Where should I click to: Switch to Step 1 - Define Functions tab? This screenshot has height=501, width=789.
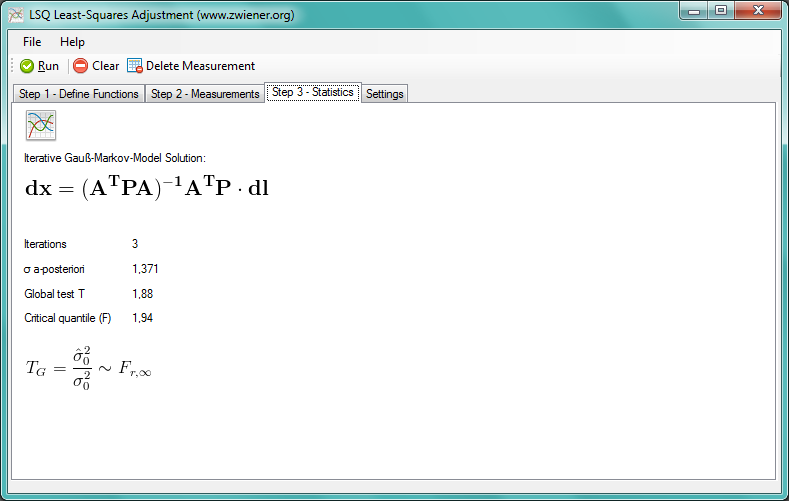click(79, 94)
